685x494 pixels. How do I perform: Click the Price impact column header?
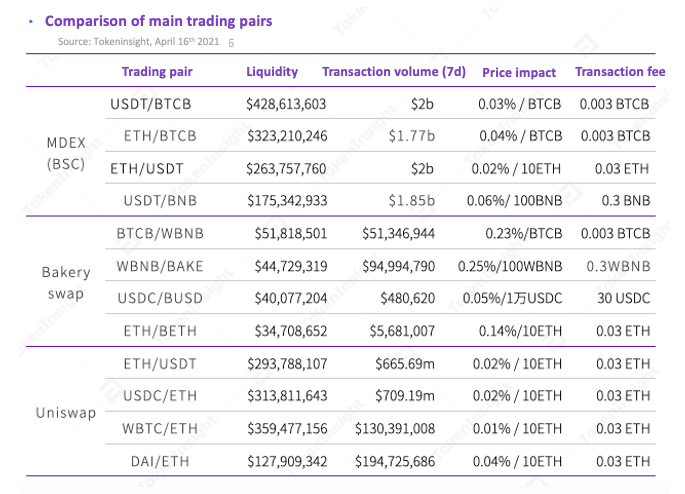pos(519,72)
